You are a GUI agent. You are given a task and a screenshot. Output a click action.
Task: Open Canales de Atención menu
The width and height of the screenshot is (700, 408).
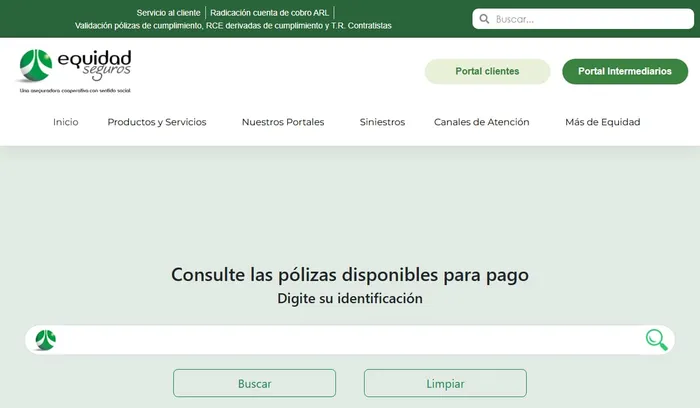click(x=482, y=122)
